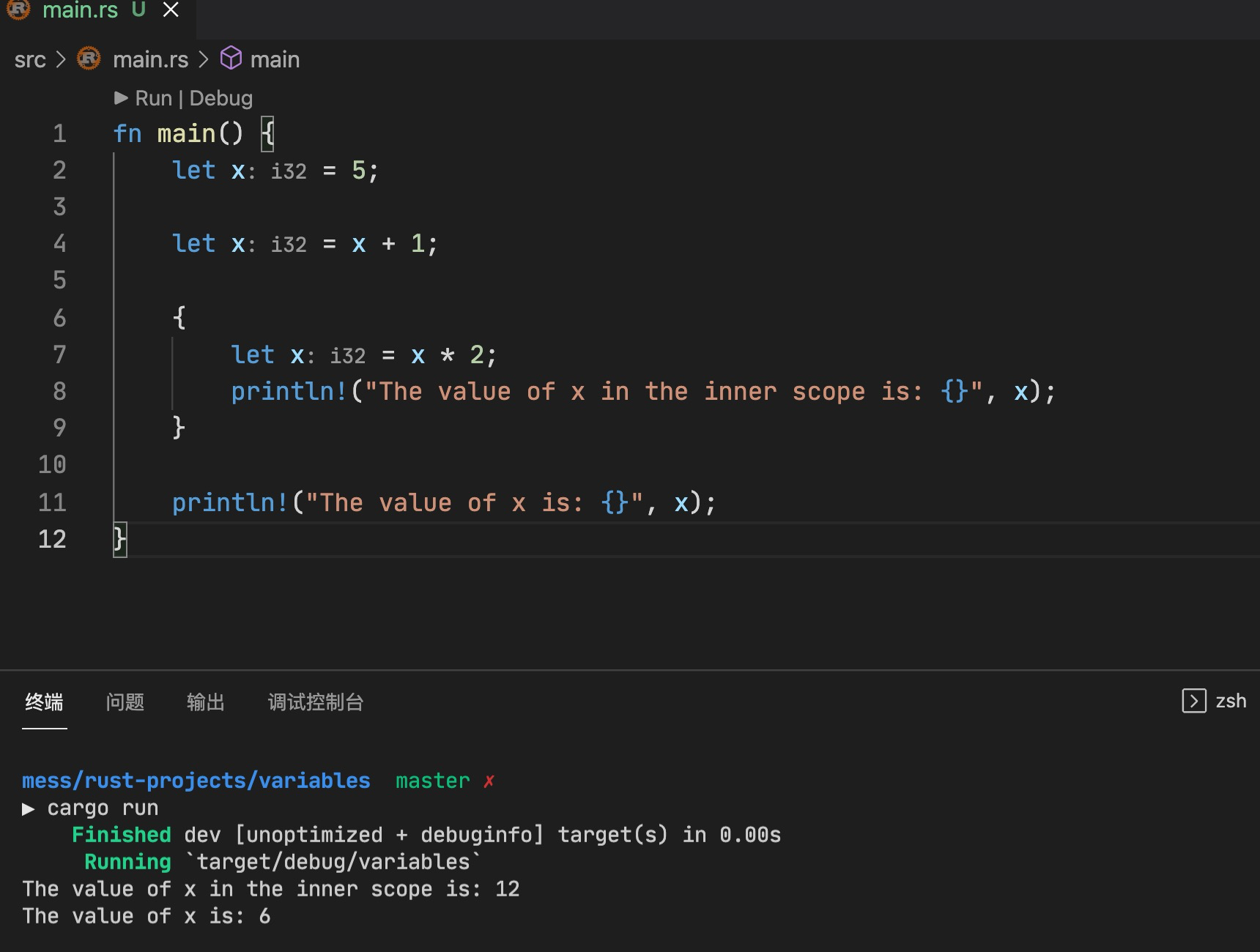Click the i32 type hint on line 7
1260x952 pixels.
click(347, 355)
